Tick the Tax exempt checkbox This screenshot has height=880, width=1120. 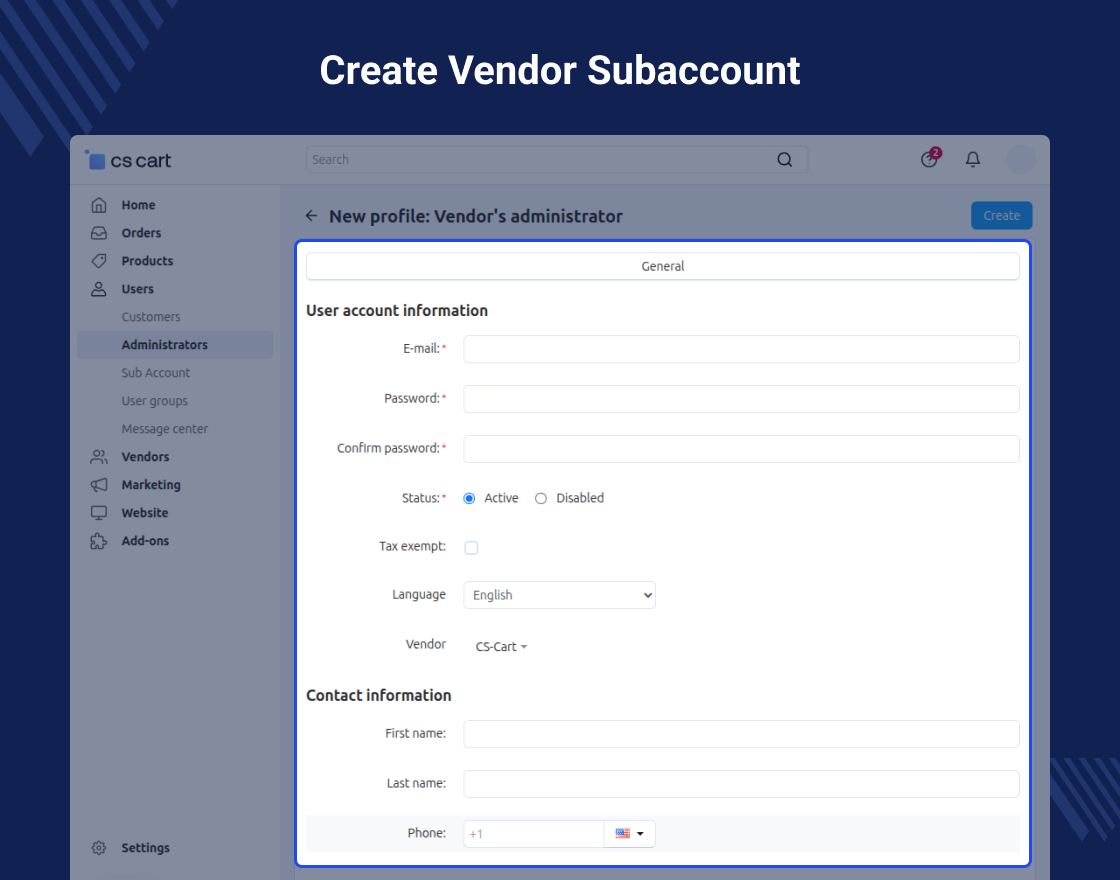(471, 547)
